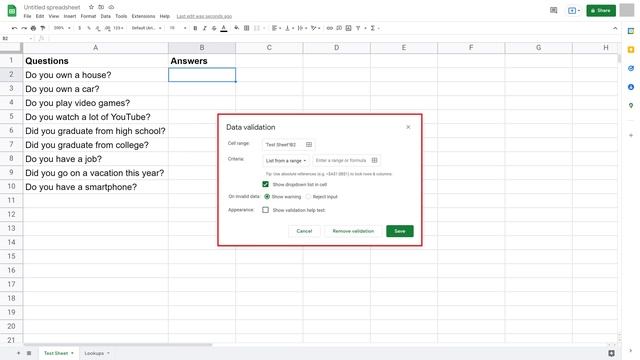Open Google Sheets home icon
This screenshot has height=360, width=640.
coord(12,11)
